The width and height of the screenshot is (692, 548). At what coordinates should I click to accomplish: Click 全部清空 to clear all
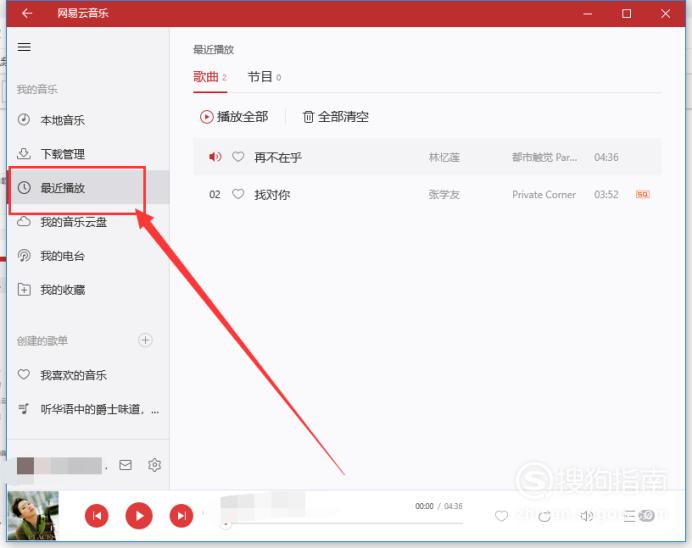pos(335,117)
